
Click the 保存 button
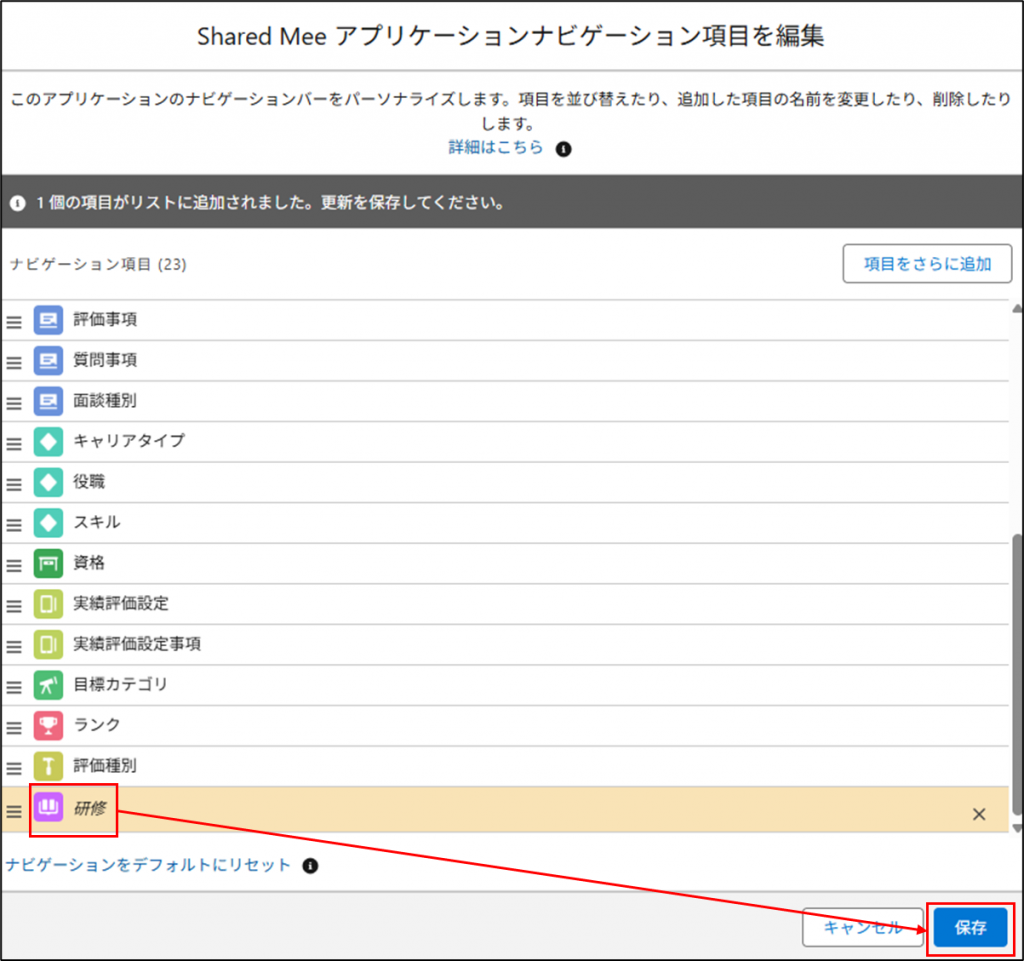pos(970,927)
